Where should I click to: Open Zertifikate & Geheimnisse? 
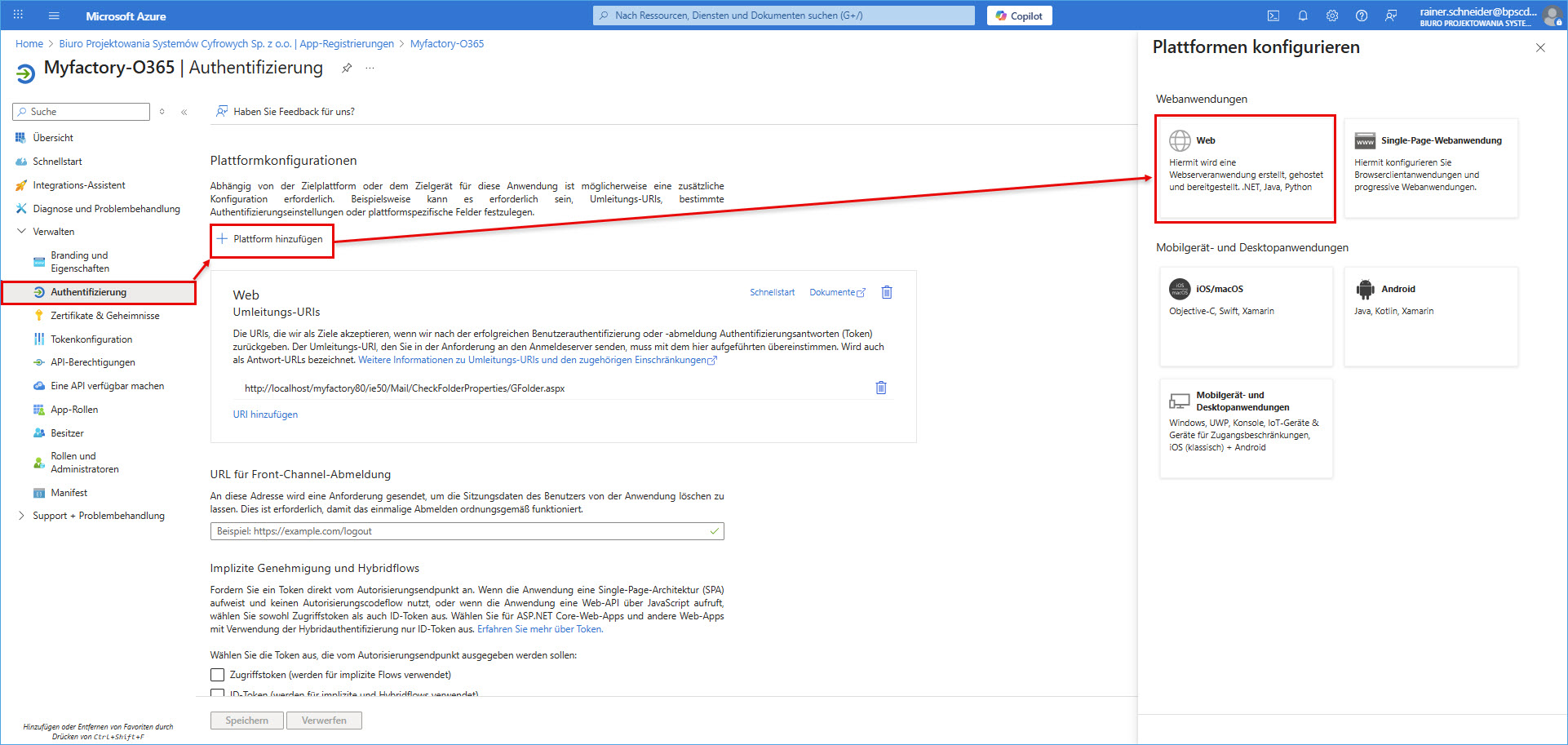[104, 316]
